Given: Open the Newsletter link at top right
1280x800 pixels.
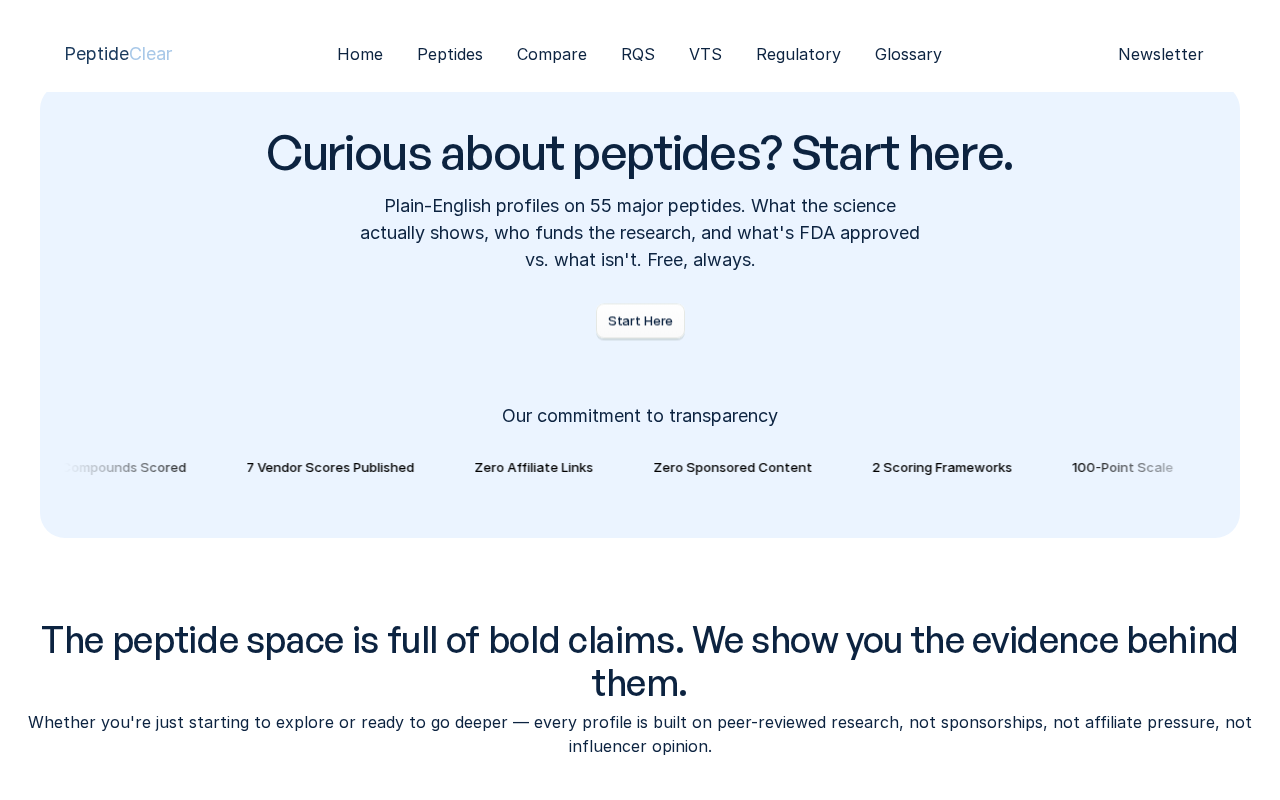Looking at the screenshot, I should click(1161, 54).
